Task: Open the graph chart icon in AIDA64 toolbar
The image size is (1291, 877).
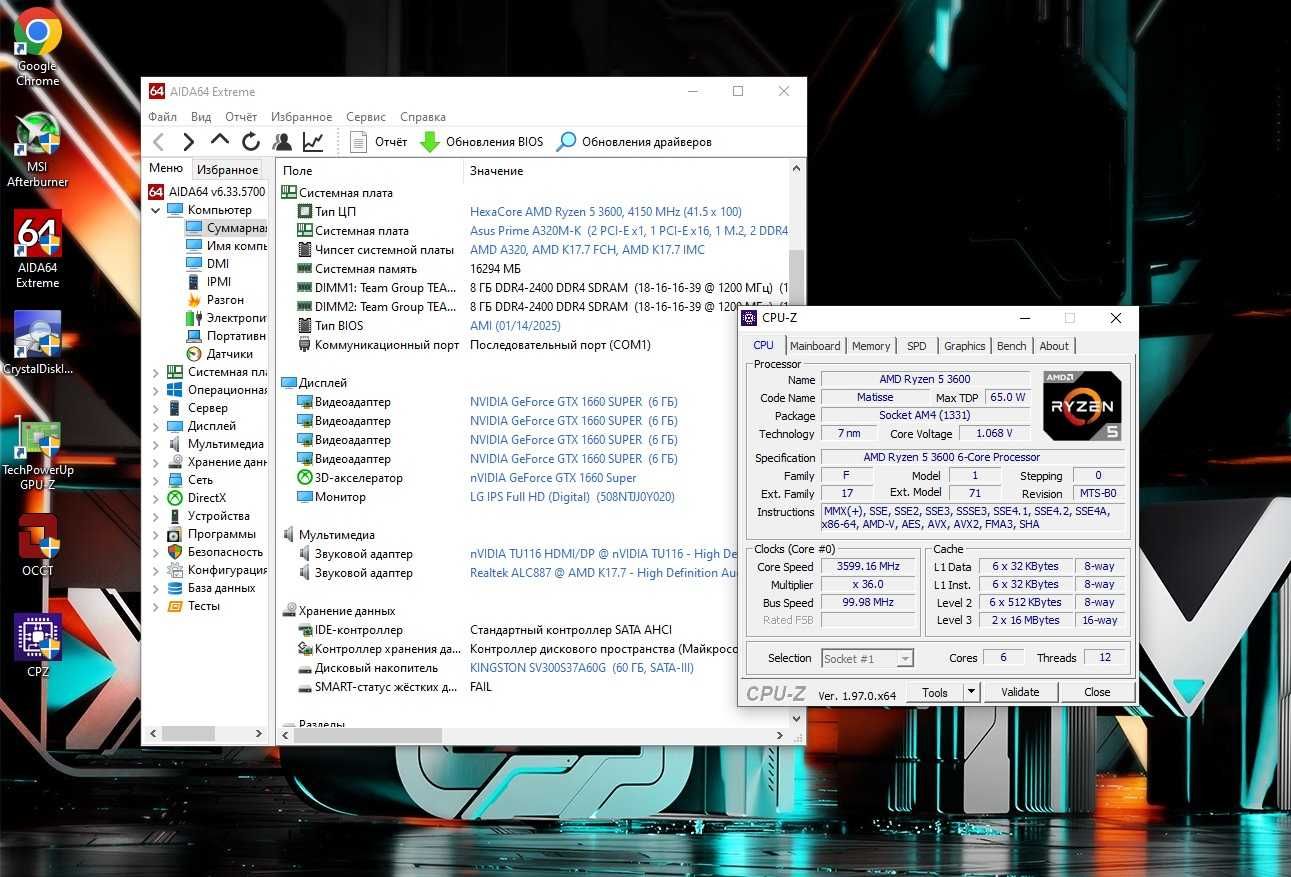Action: (x=314, y=142)
